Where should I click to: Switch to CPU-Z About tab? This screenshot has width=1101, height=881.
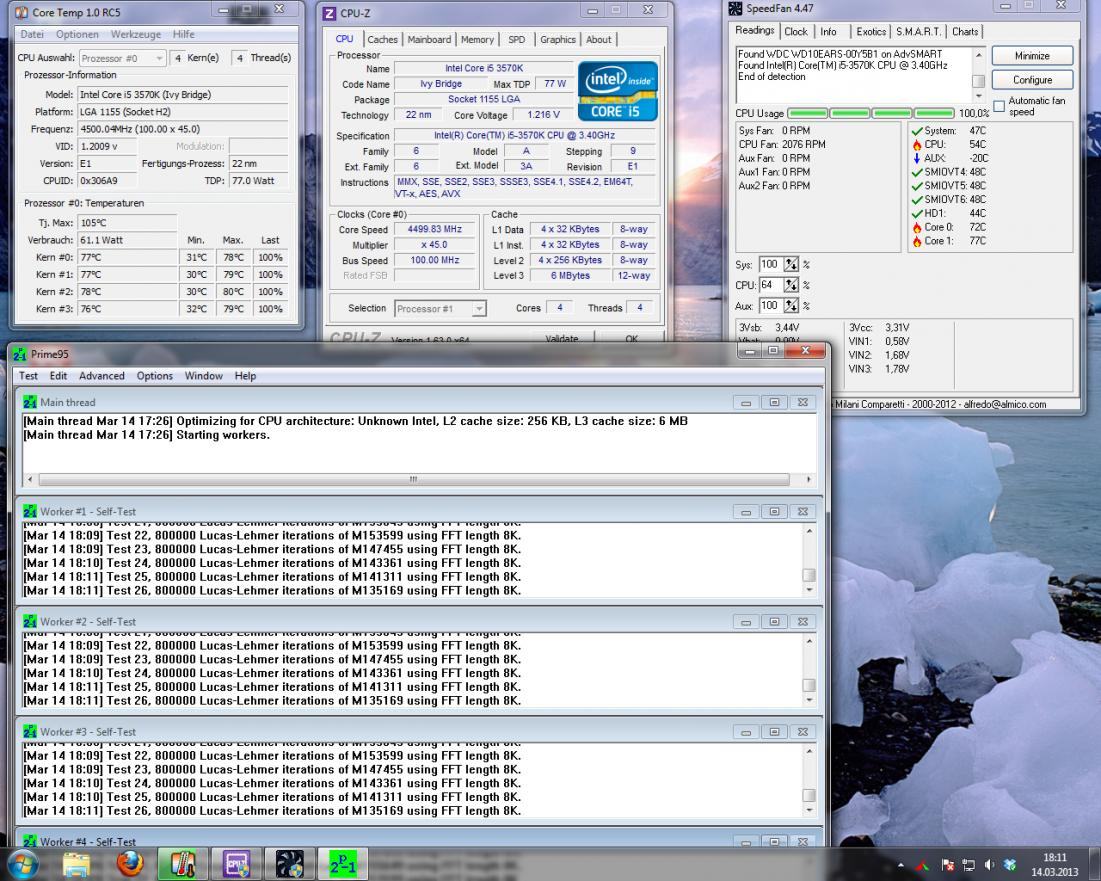pyautogui.click(x=599, y=40)
